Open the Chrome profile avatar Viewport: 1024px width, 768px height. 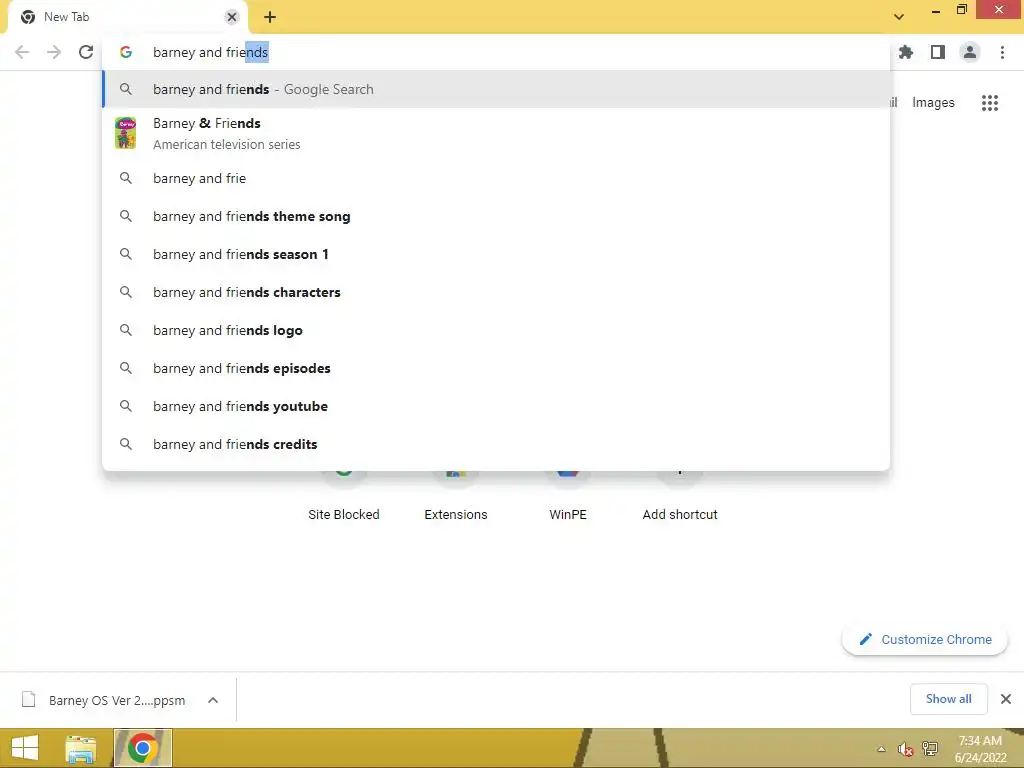click(x=970, y=52)
